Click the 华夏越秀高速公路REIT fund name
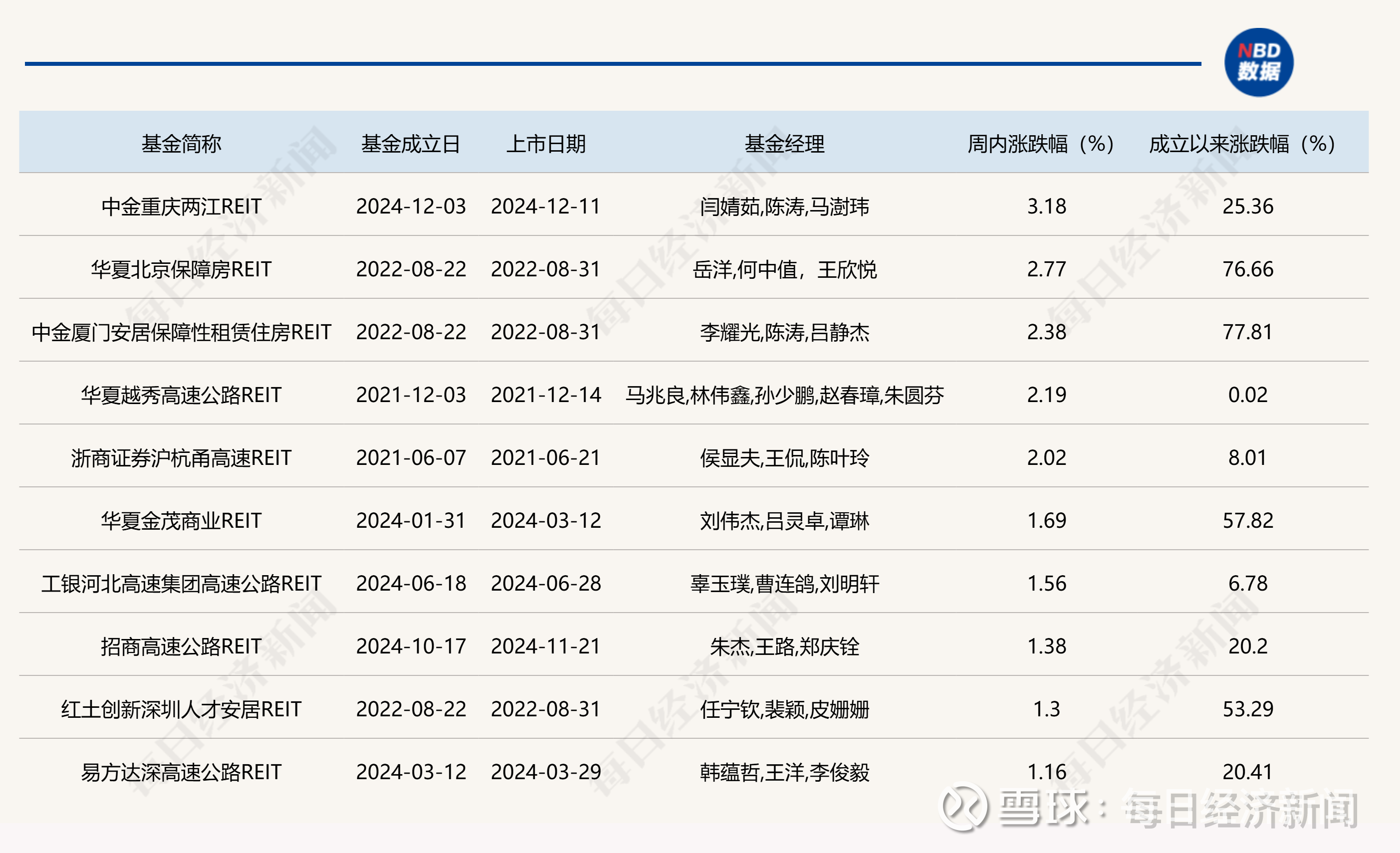 (x=181, y=395)
